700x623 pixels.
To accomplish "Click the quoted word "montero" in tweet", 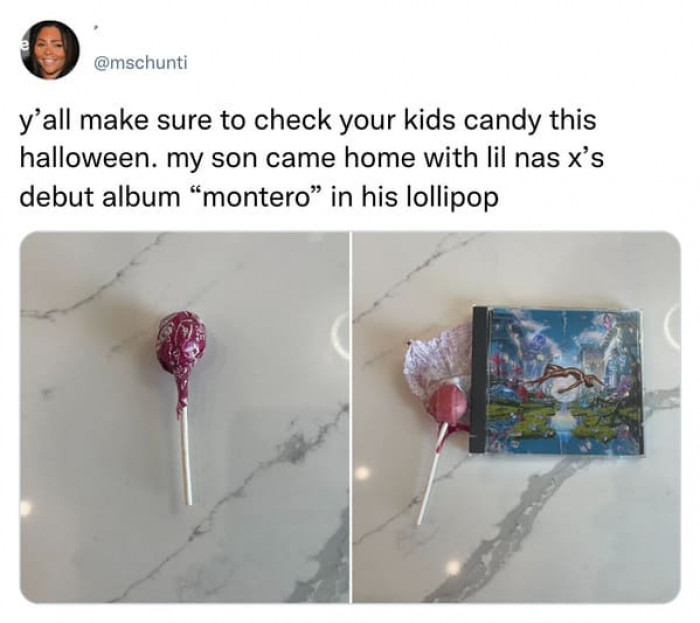I will click(256, 197).
